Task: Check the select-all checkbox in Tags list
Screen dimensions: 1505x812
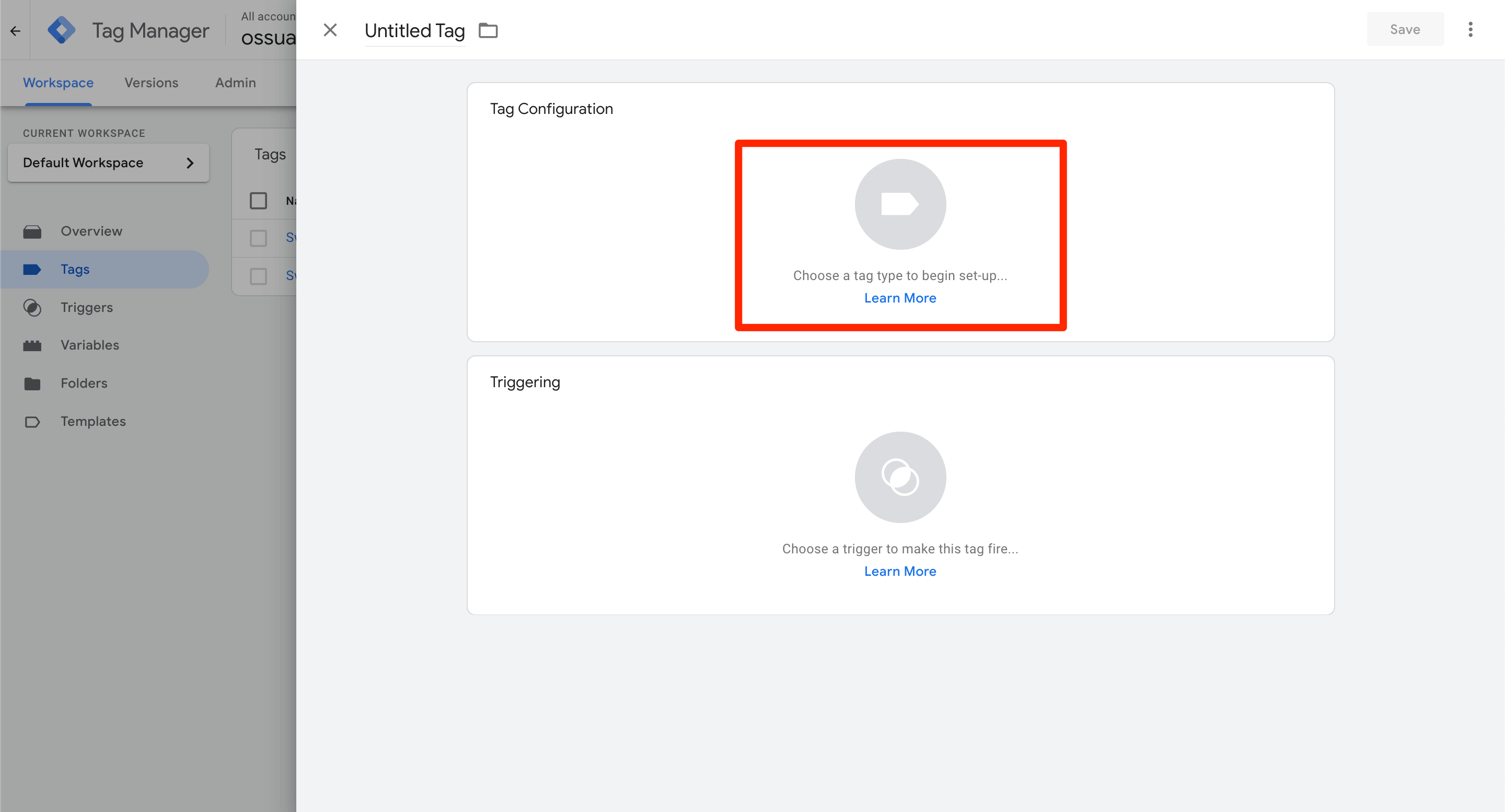Action: click(x=258, y=200)
